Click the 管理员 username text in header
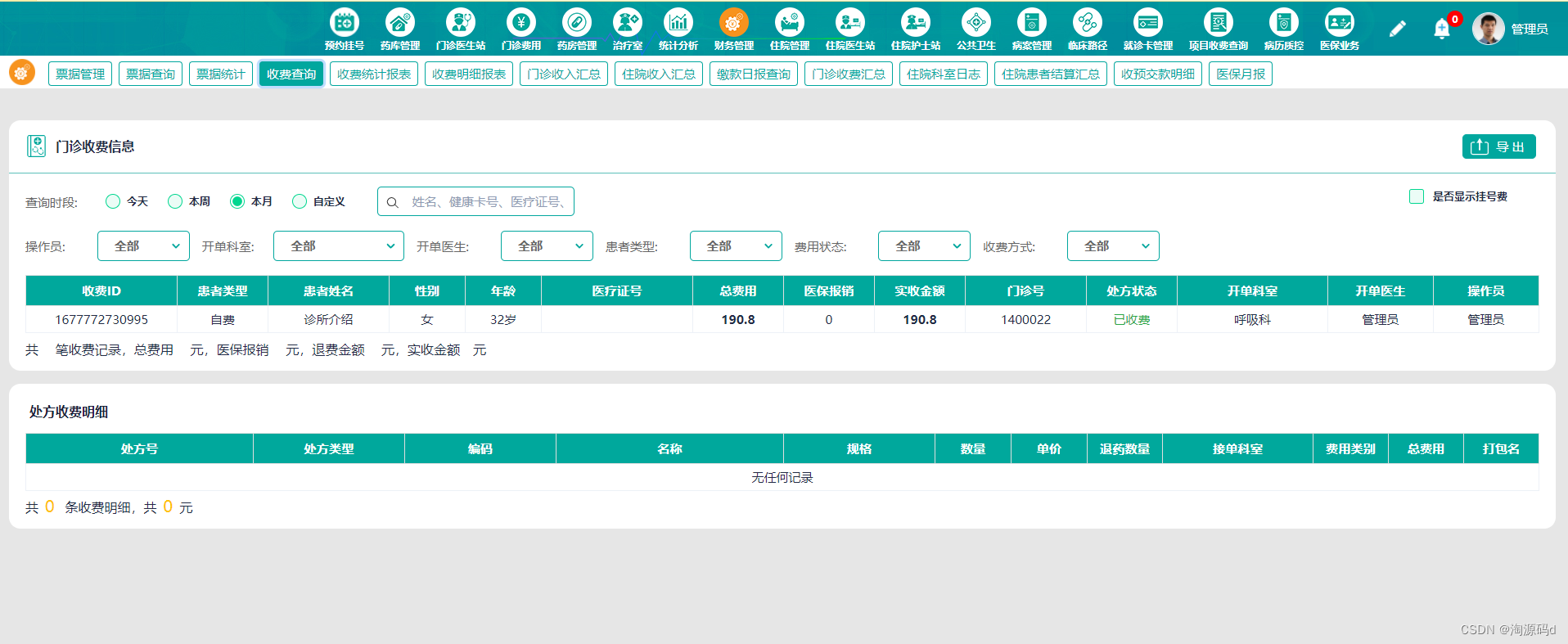The width and height of the screenshot is (1568, 644). click(1529, 29)
